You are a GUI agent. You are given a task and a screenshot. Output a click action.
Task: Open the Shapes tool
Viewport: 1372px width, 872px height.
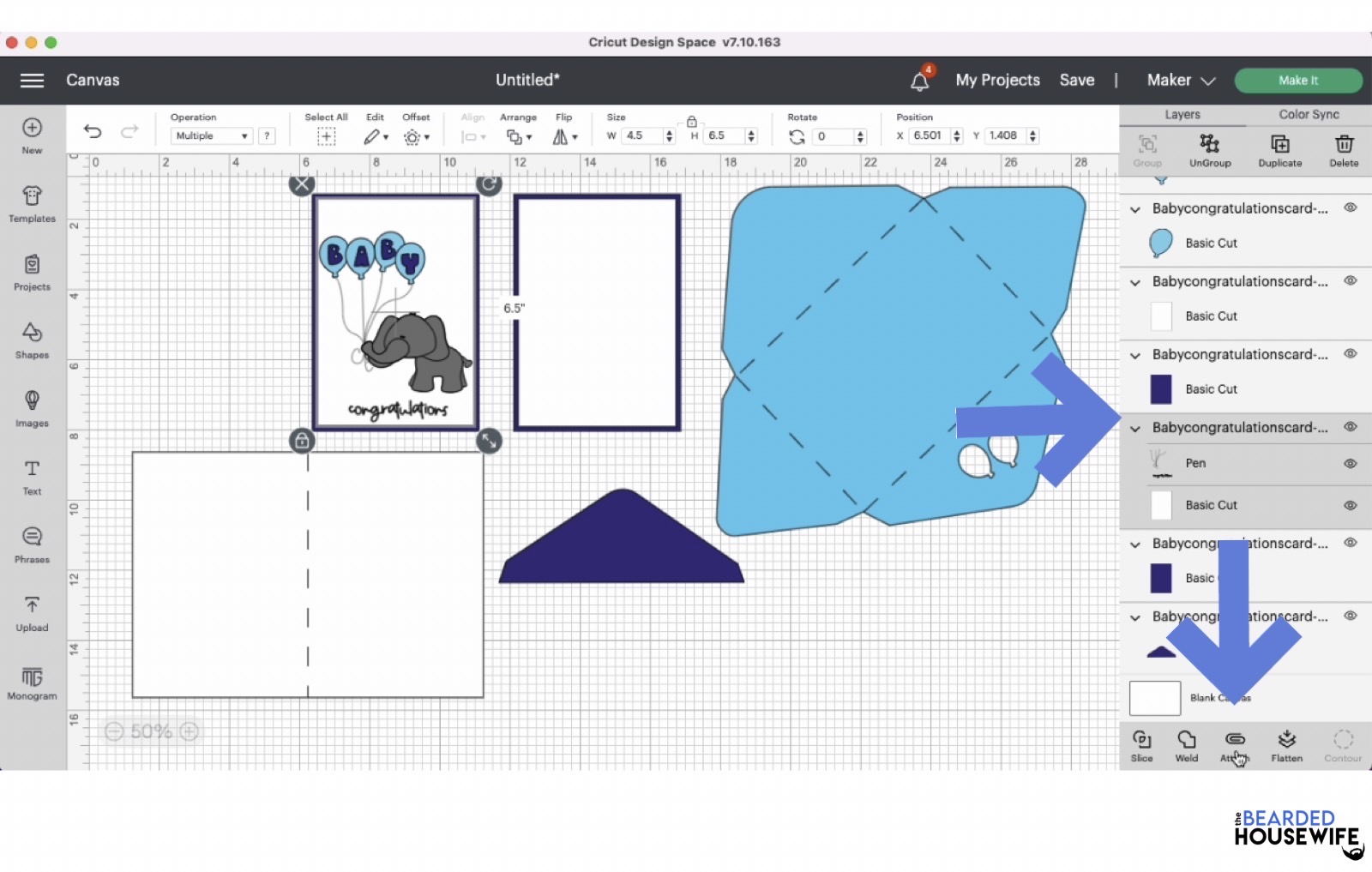[32, 340]
